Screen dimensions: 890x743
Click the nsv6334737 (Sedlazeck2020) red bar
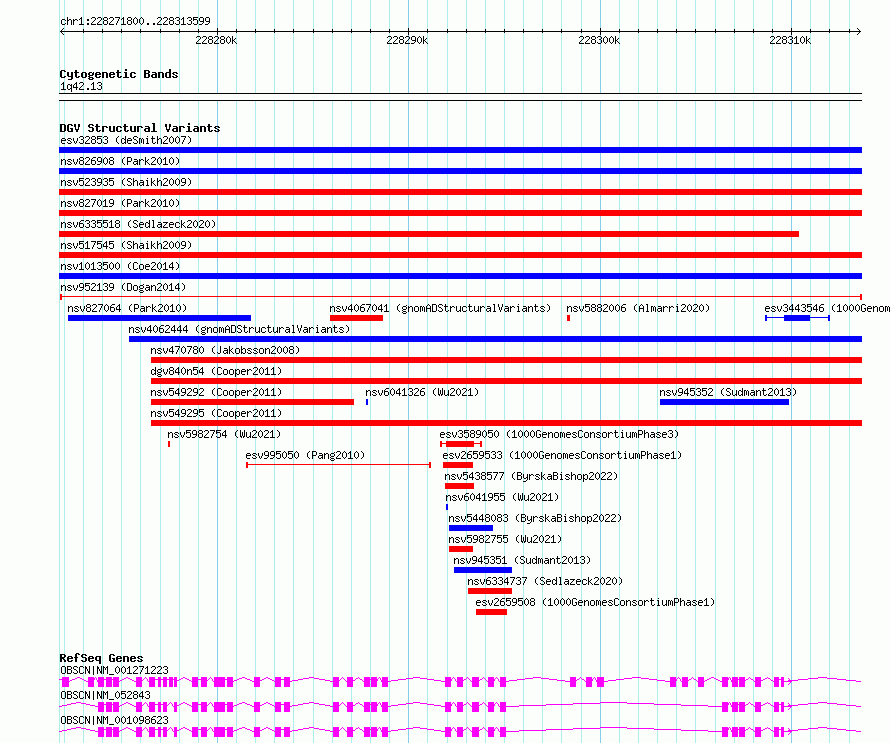490,591
